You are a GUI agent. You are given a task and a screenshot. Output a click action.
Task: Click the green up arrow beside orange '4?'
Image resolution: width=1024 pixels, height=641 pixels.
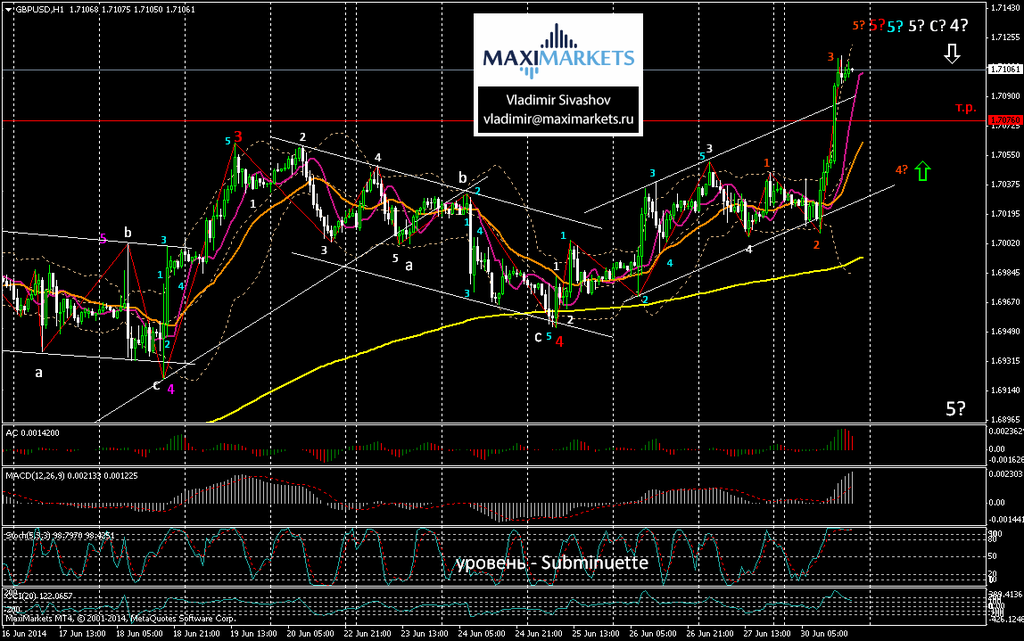point(922,171)
